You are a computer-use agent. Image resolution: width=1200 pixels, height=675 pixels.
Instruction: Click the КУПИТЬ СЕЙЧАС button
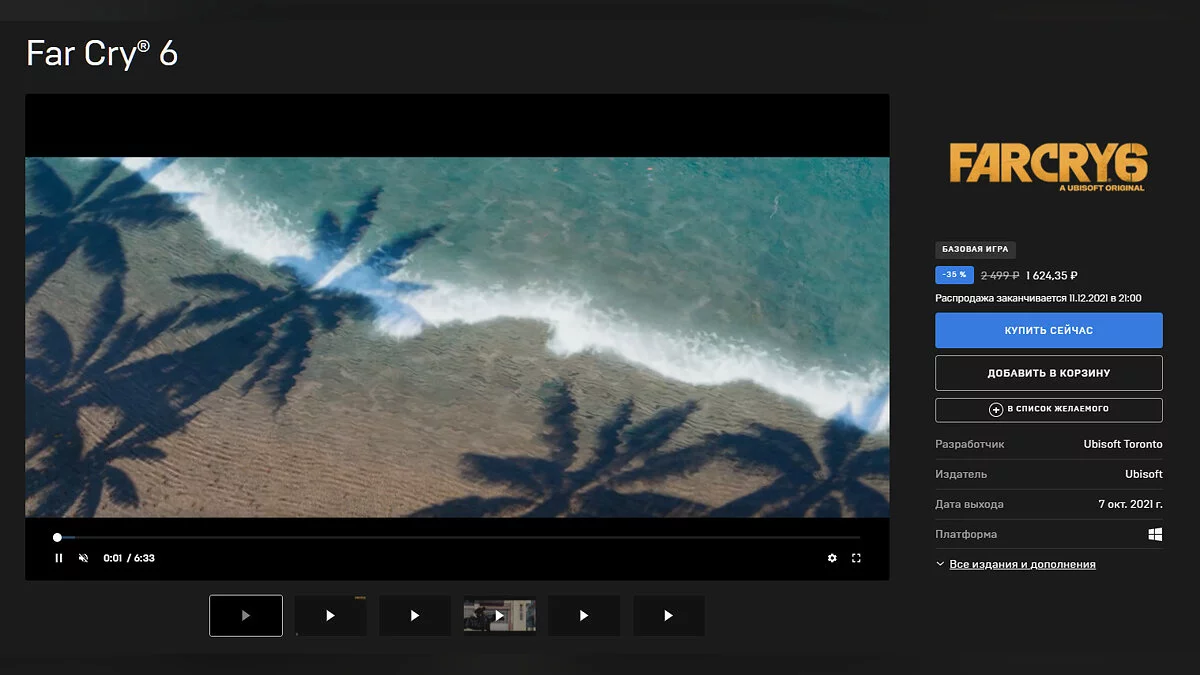(x=1049, y=330)
